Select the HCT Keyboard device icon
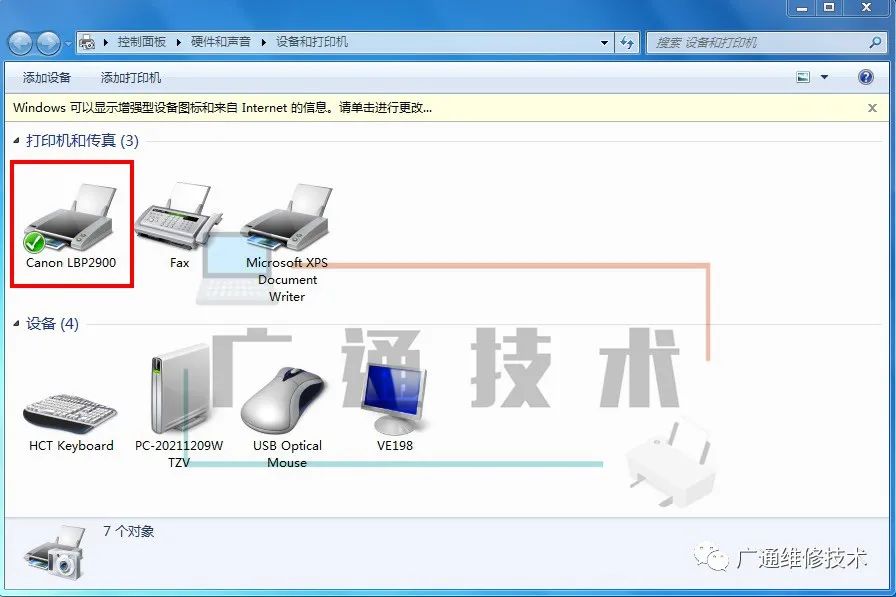The height and width of the screenshot is (597, 896). pyautogui.click(x=71, y=413)
